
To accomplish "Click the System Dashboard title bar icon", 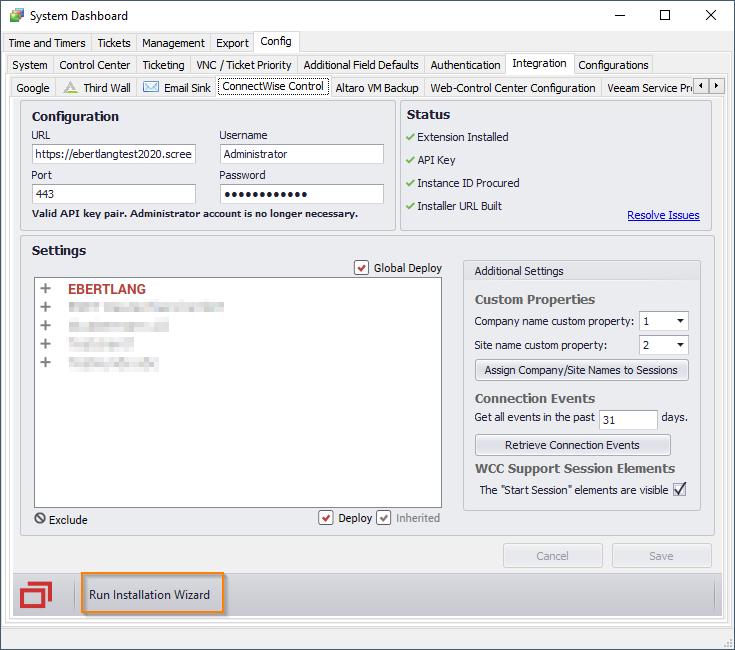I will pos(16,16).
